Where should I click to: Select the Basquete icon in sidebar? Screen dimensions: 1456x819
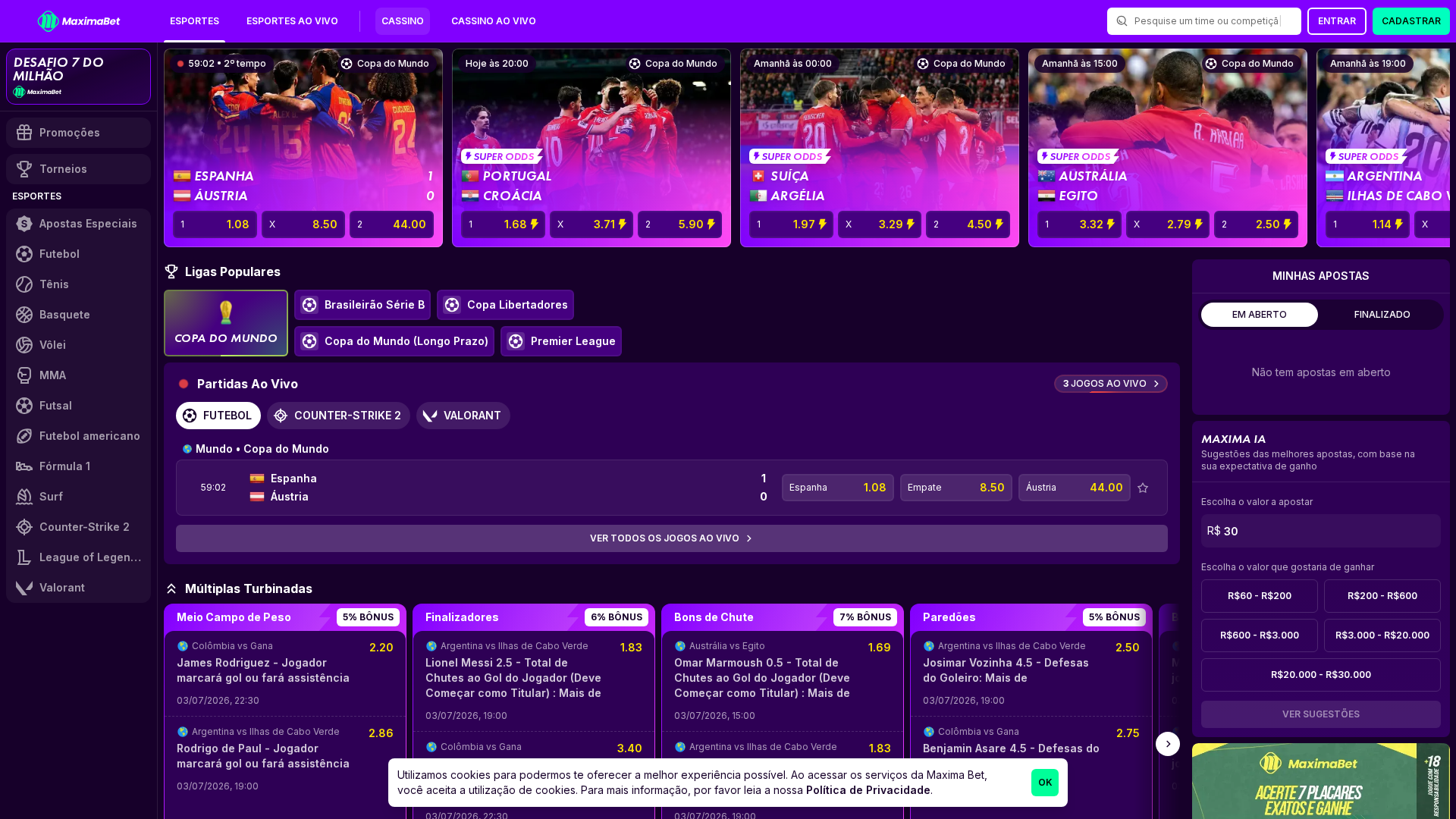24,315
